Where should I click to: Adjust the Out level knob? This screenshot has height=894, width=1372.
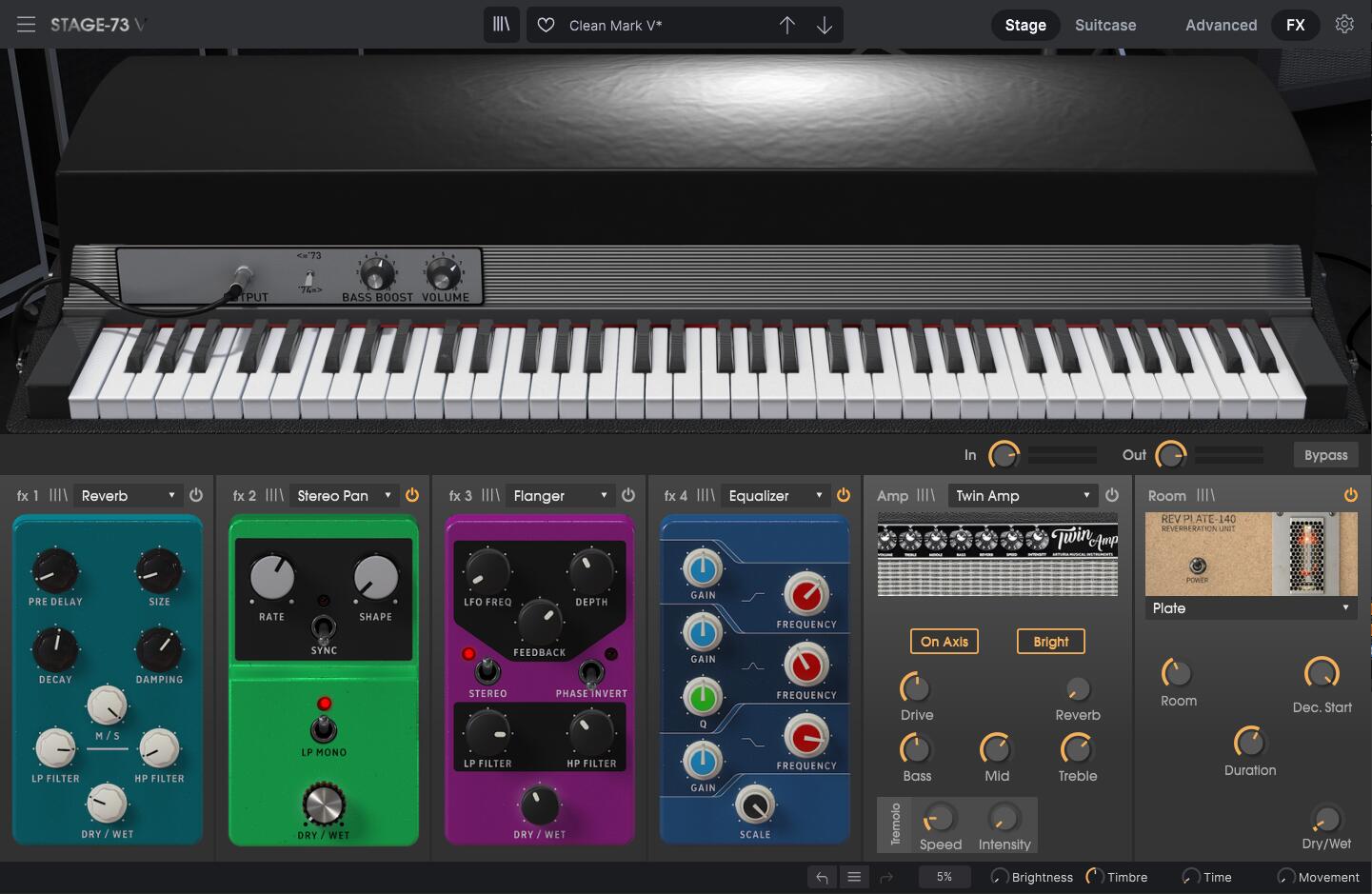pyautogui.click(x=1170, y=455)
